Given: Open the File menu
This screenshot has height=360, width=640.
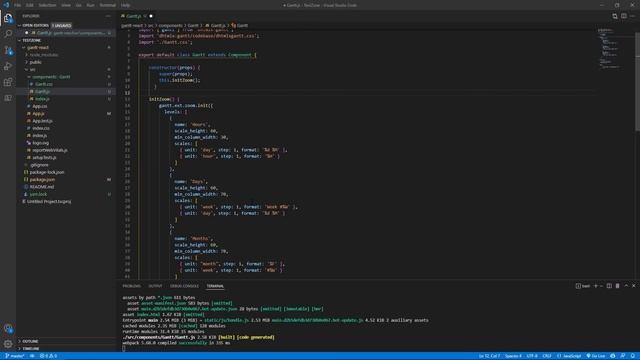Looking at the screenshot, I should (18, 5).
